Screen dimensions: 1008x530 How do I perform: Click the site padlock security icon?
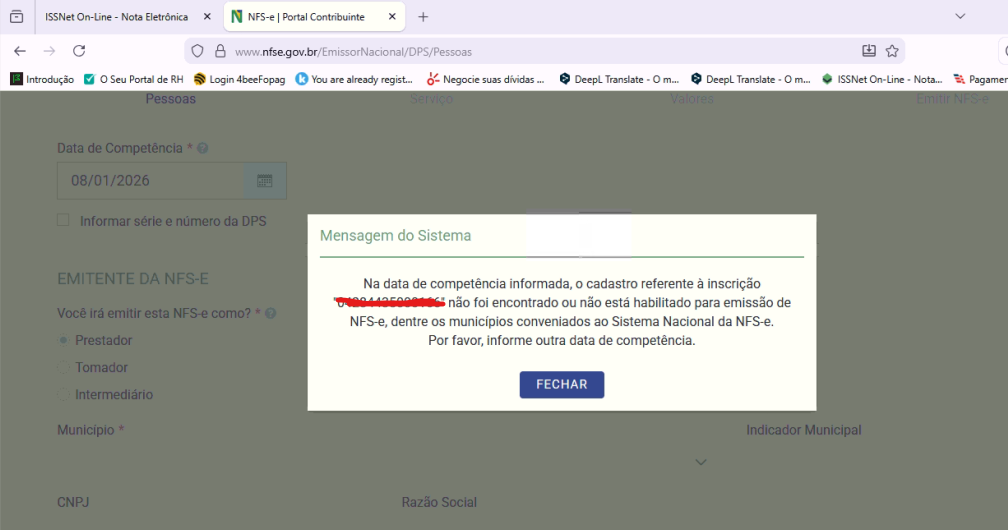pyautogui.click(x=221, y=51)
